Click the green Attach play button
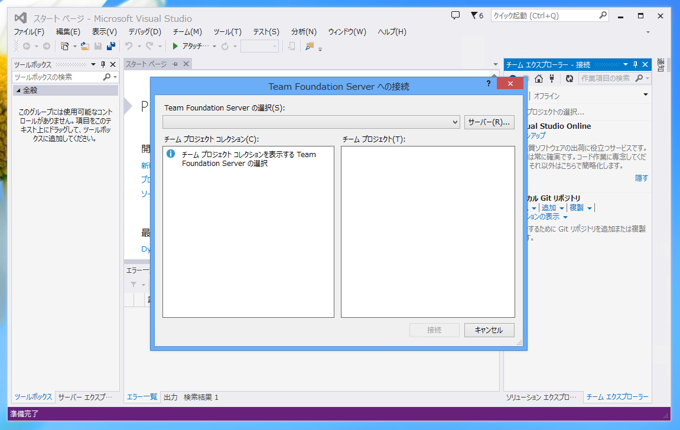 [175, 46]
